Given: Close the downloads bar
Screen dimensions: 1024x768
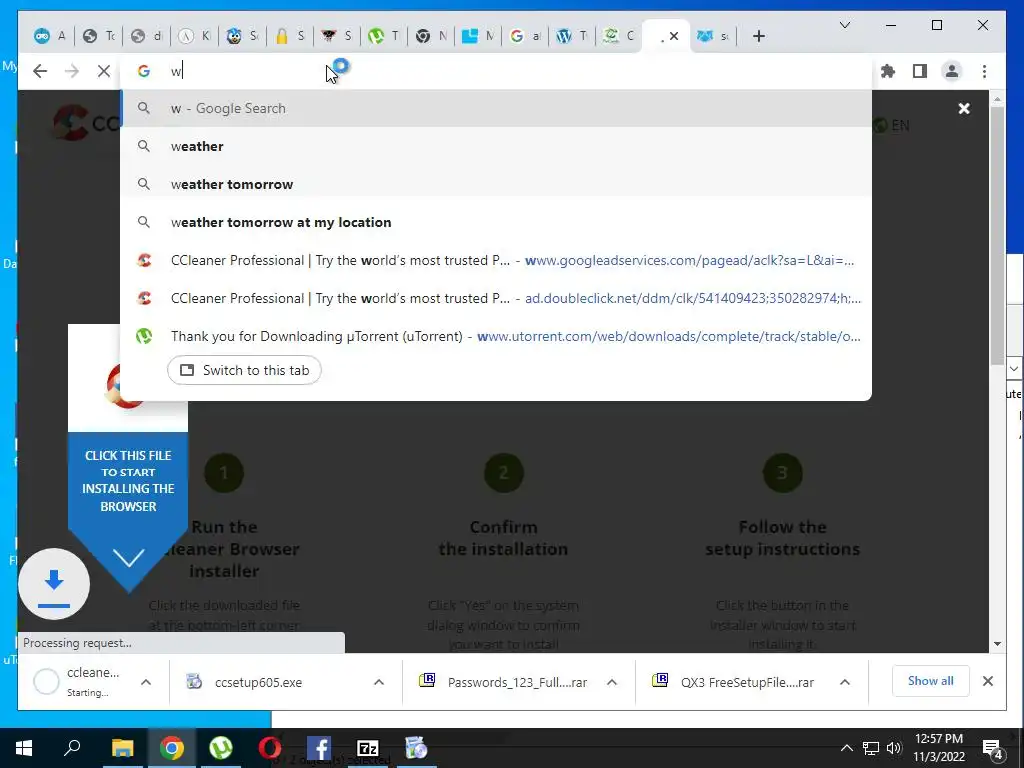Looking at the screenshot, I should [x=987, y=681].
